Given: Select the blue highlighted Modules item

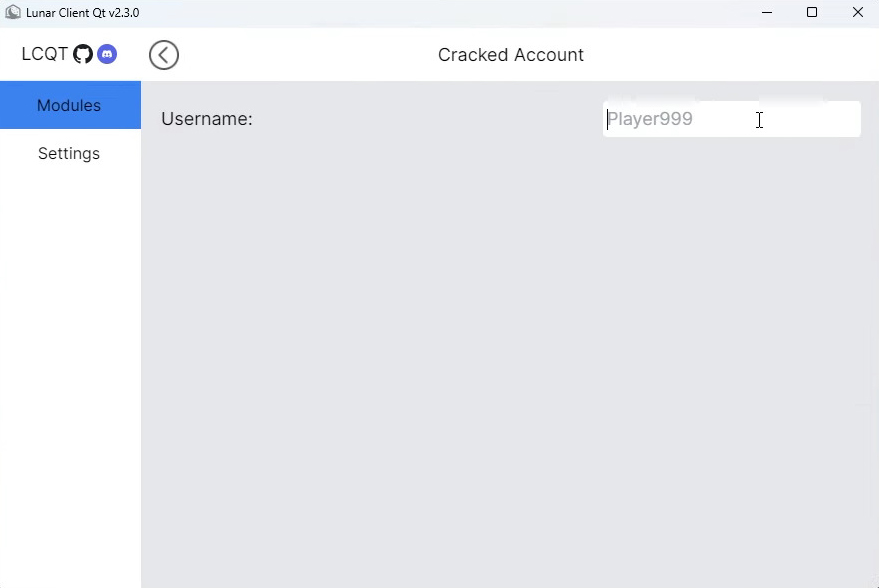Looking at the screenshot, I should (x=70, y=105).
